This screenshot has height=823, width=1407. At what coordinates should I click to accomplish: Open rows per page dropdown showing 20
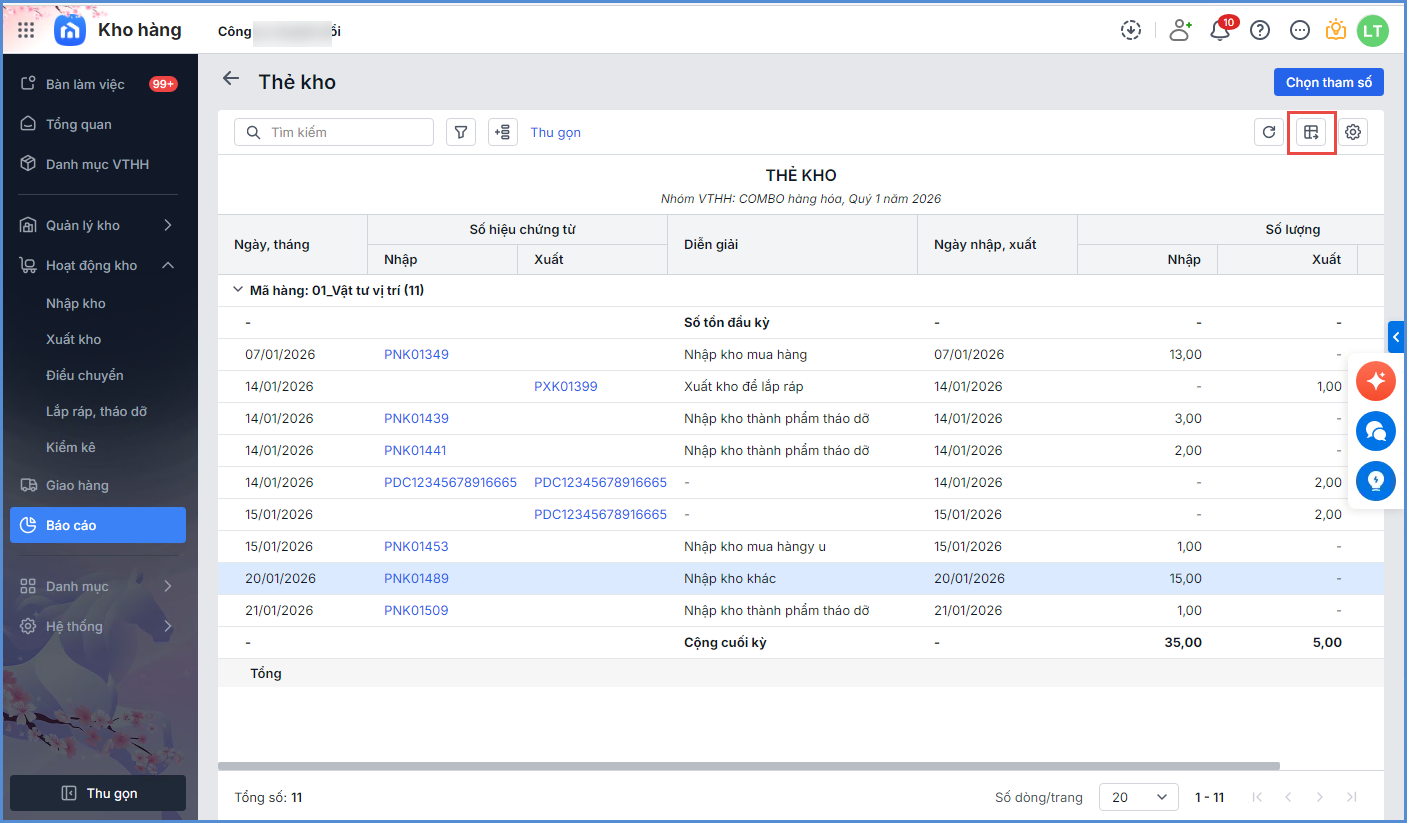point(1138,797)
